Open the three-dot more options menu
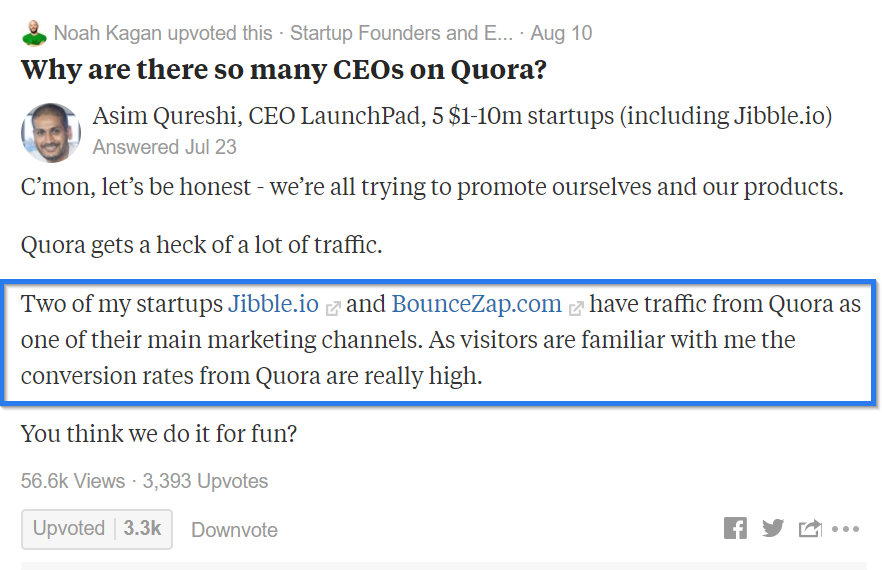882x570 pixels. pos(845,529)
